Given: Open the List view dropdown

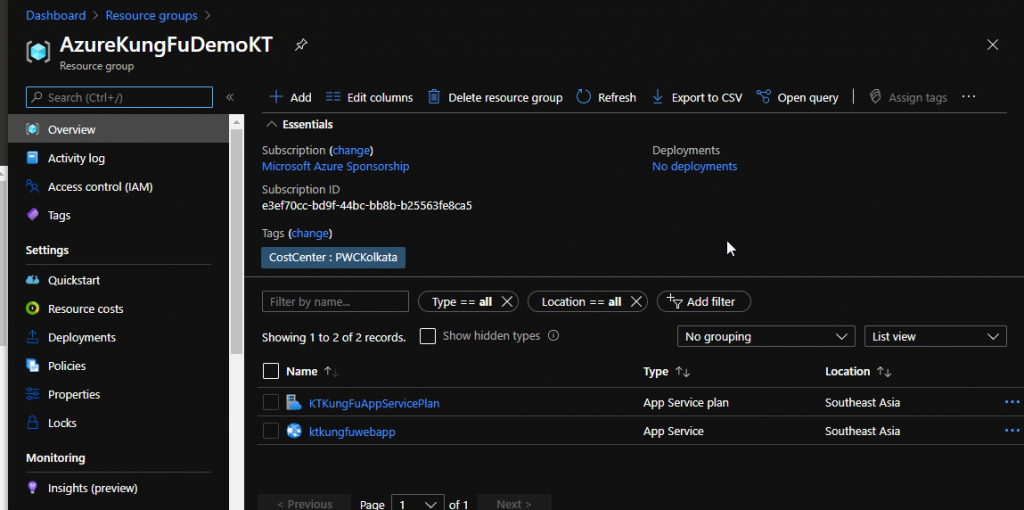Looking at the screenshot, I should [935, 337].
